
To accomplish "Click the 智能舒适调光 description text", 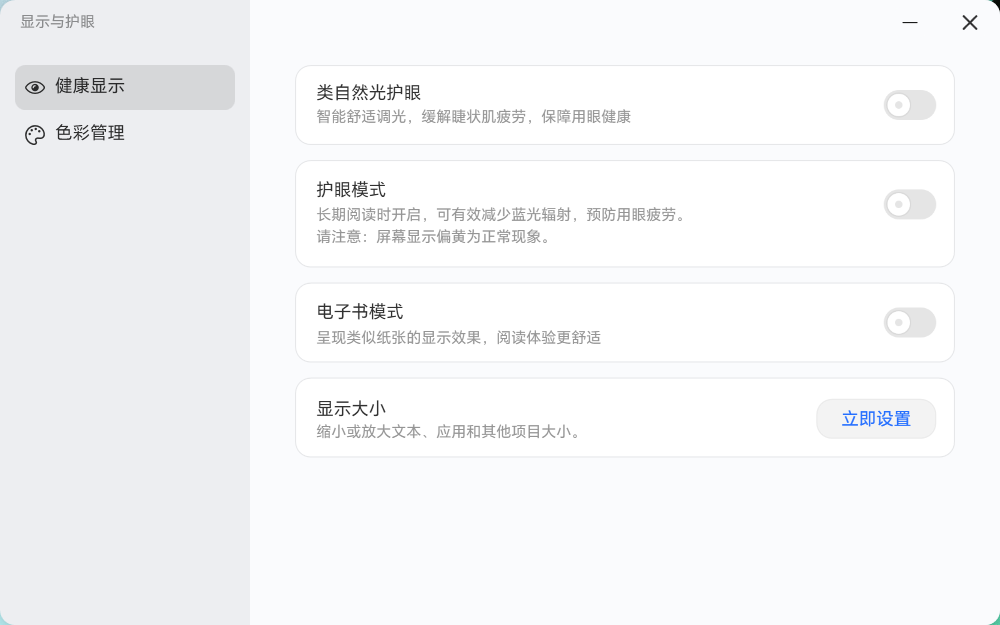I will pos(474,117).
